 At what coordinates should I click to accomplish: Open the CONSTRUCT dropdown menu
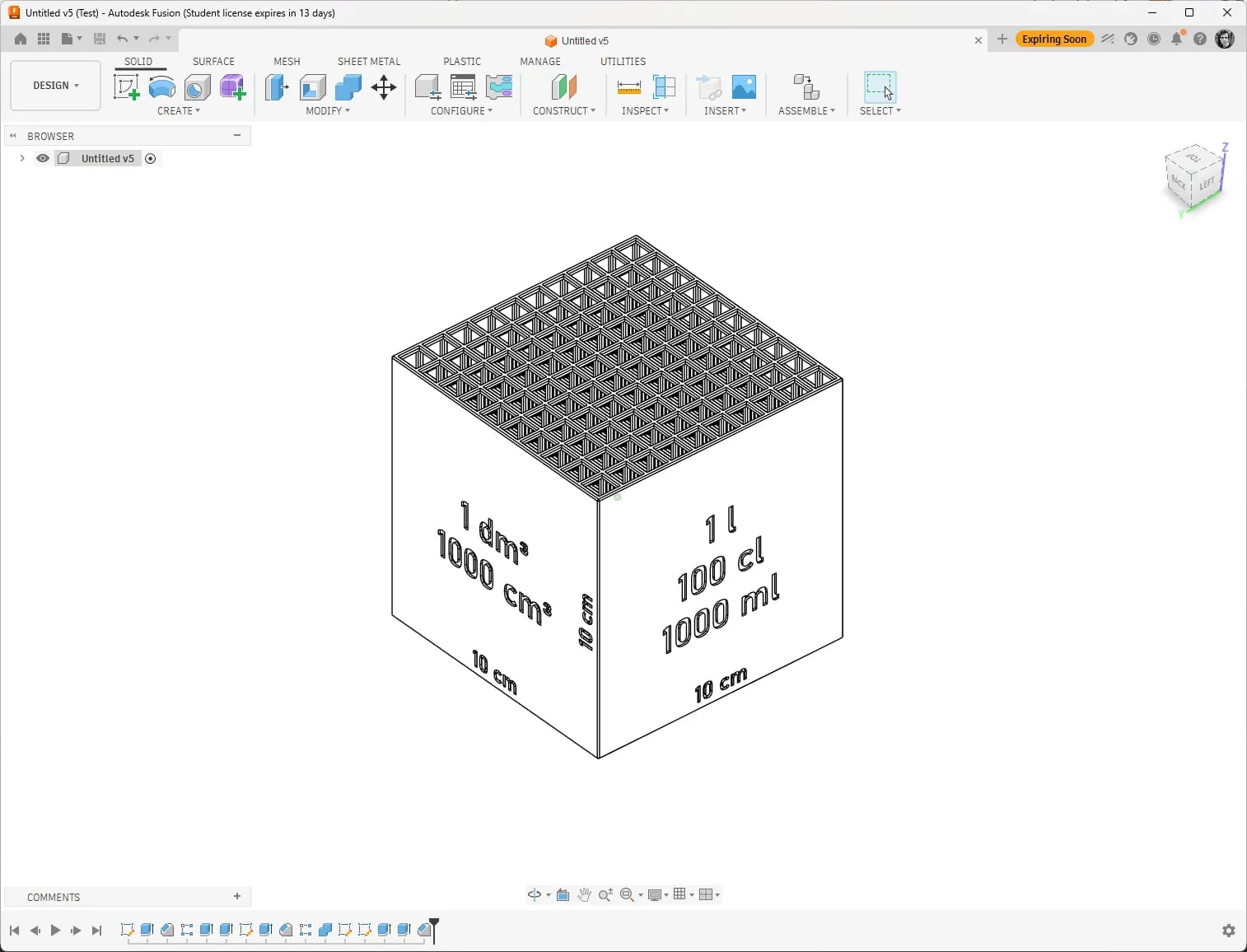tap(564, 110)
